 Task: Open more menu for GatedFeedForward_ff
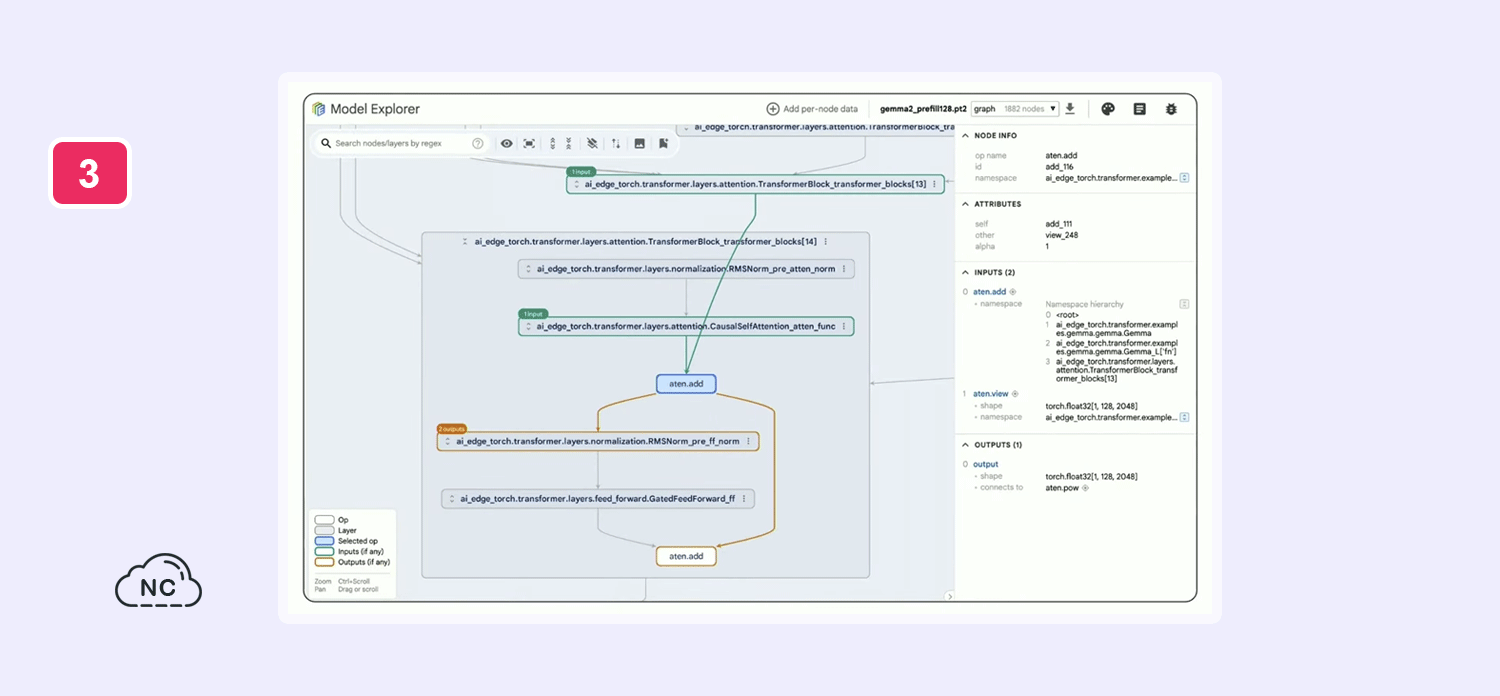coord(743,498)
